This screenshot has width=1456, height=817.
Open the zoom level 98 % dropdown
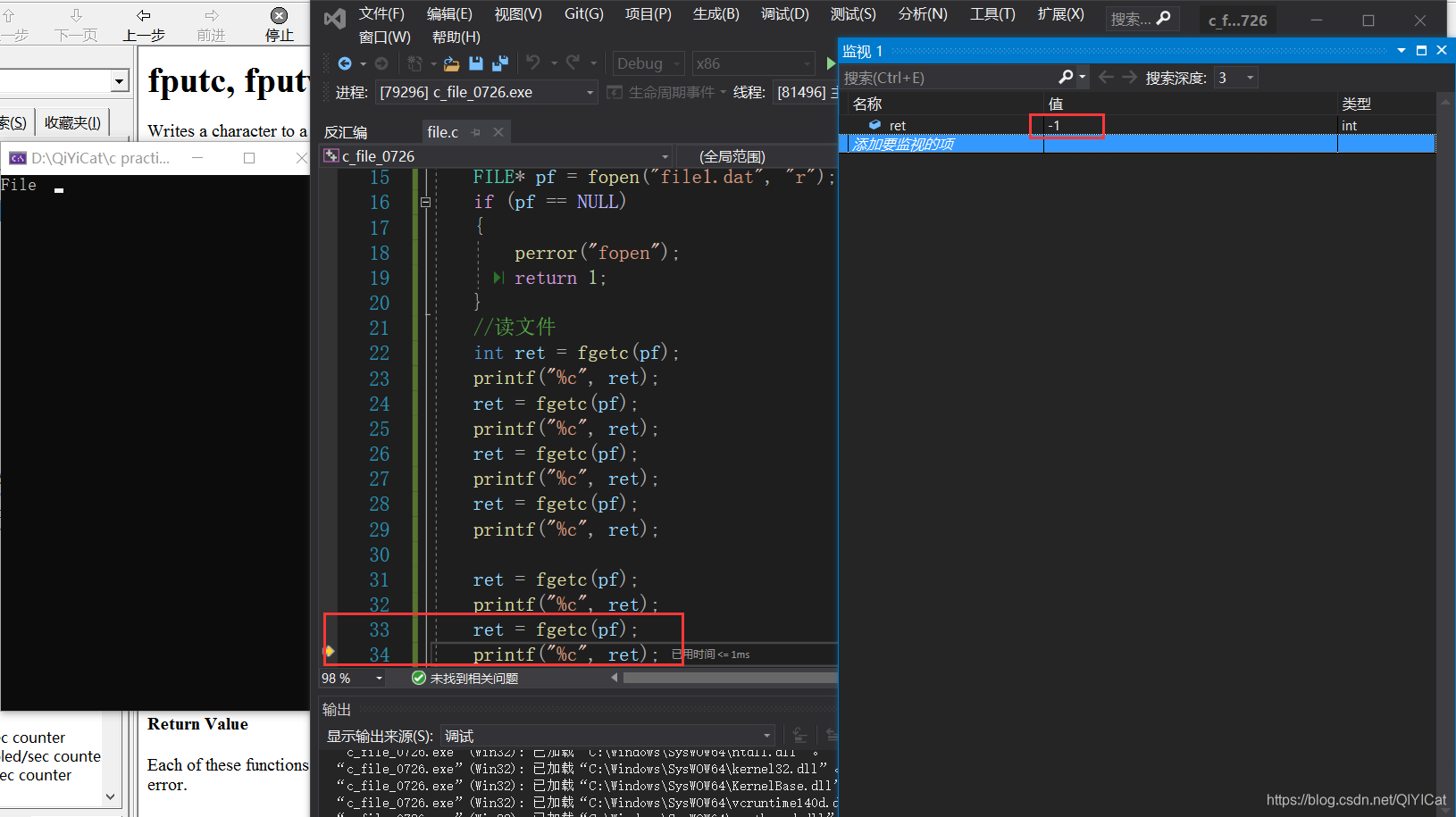point(379,679)
